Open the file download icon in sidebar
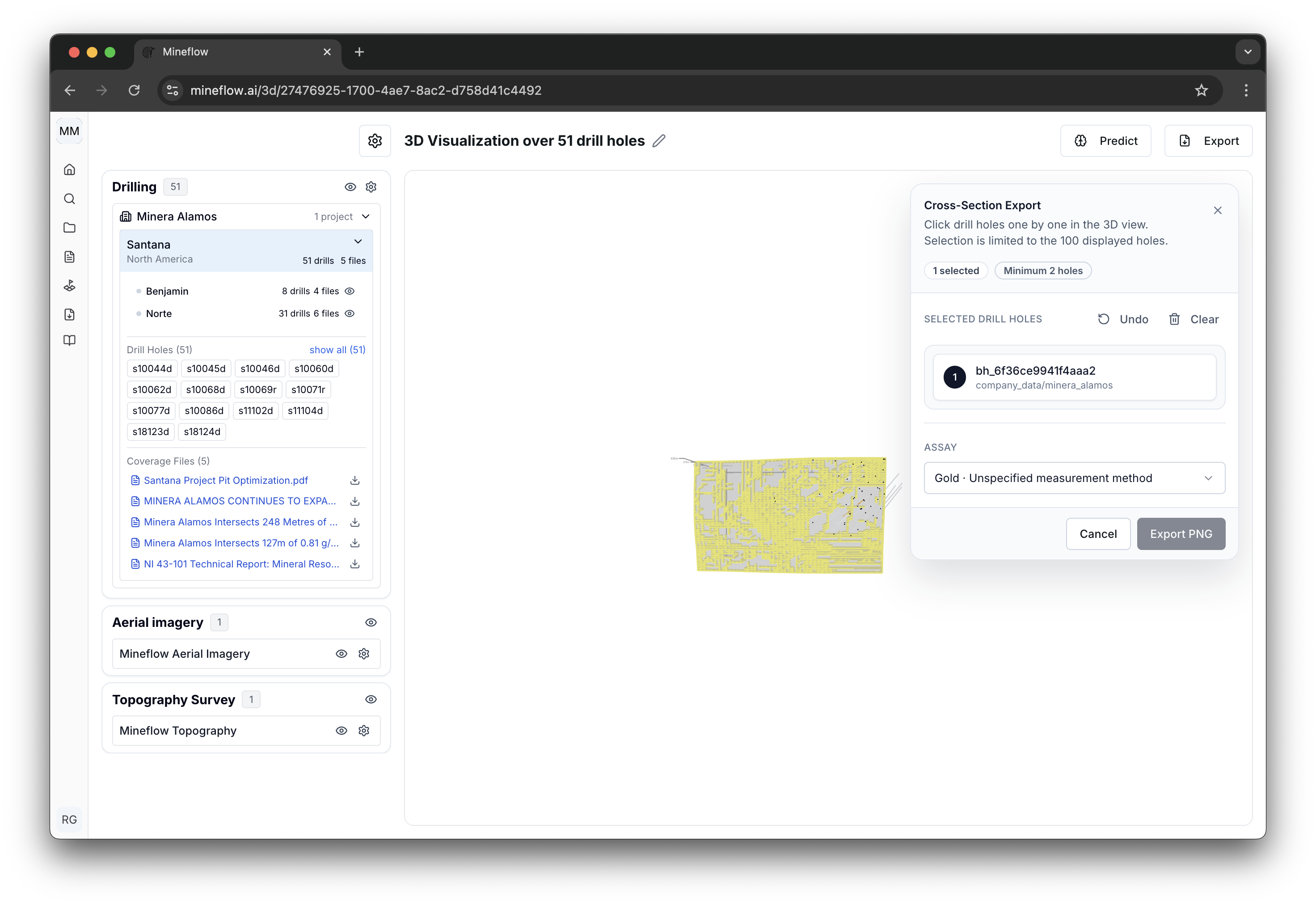The width and height of the screenshot is (1316, 905). (69, 314)
